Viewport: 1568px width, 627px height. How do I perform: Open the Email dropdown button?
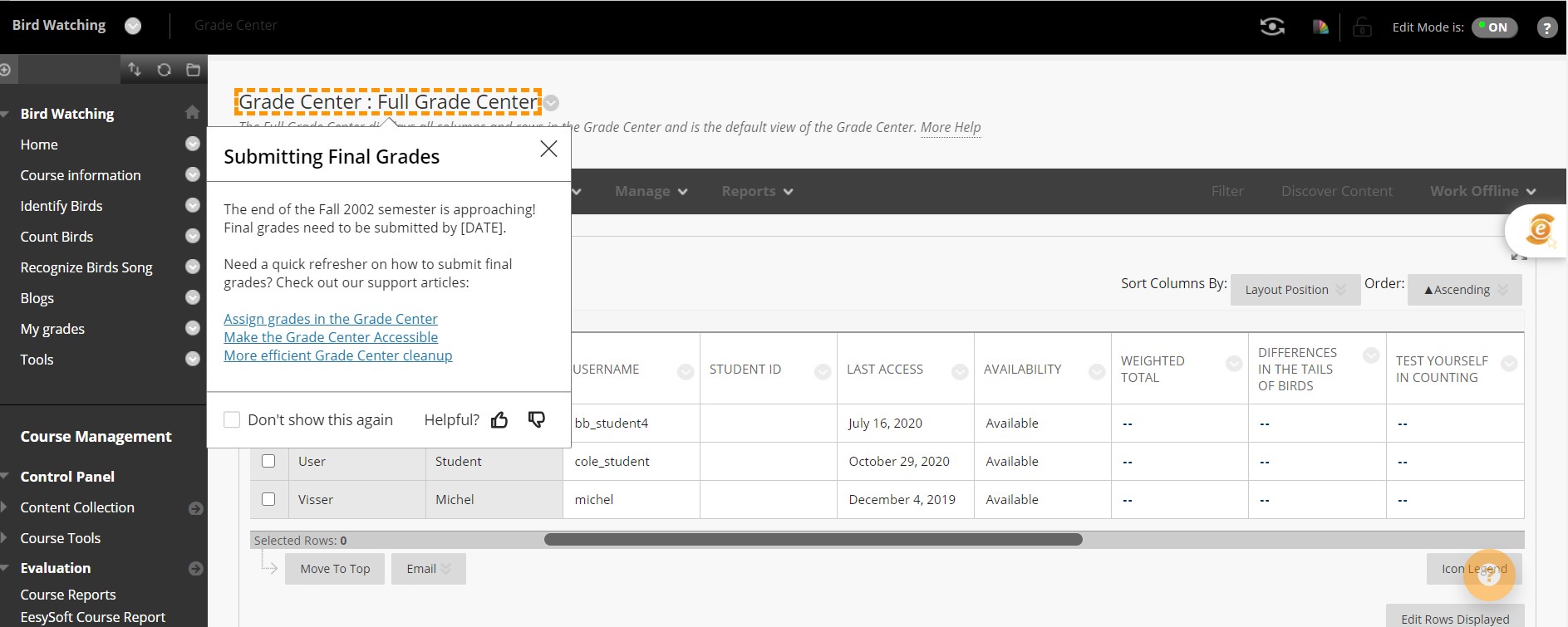(429, 569)
